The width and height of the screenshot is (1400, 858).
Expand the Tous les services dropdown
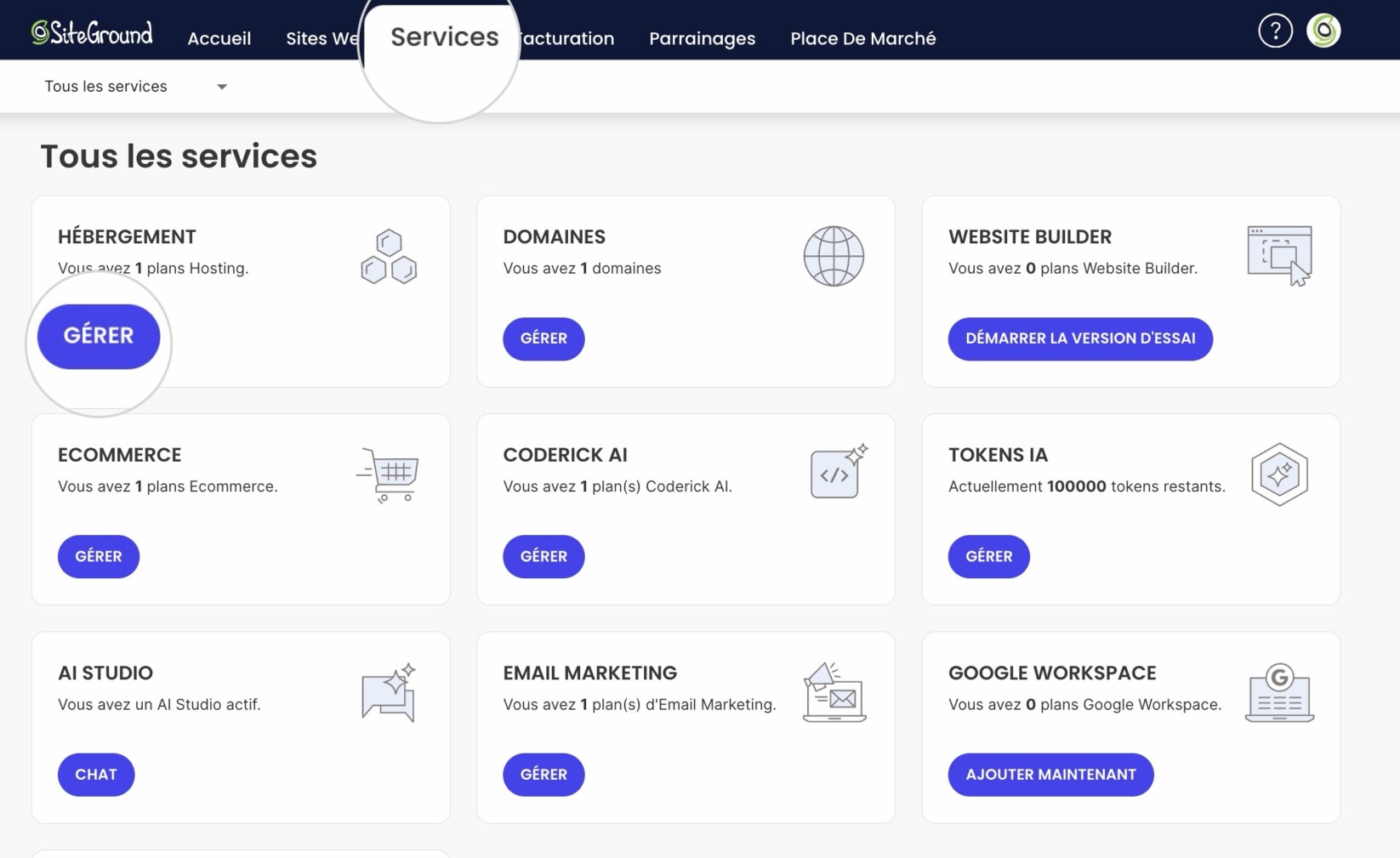135,87
